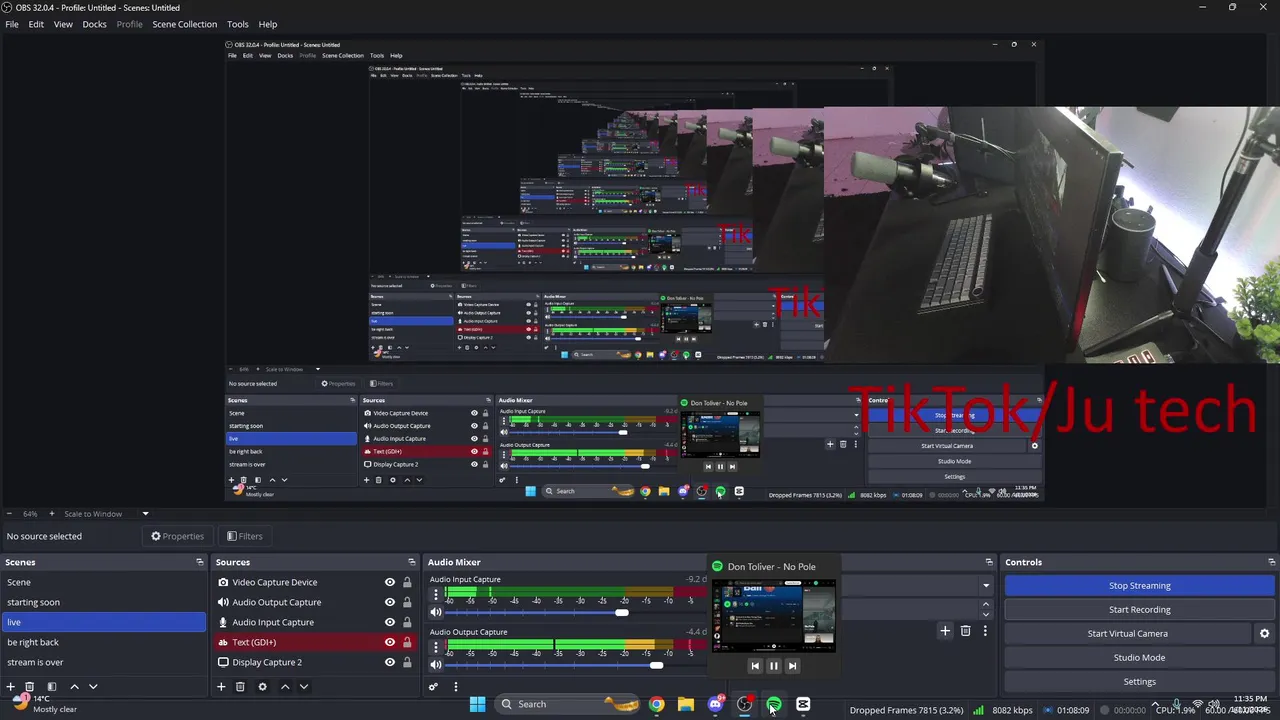Float the Scenes dock using its header icon
This screenshot has height=720, width=1280.
[x=200, y=562]
